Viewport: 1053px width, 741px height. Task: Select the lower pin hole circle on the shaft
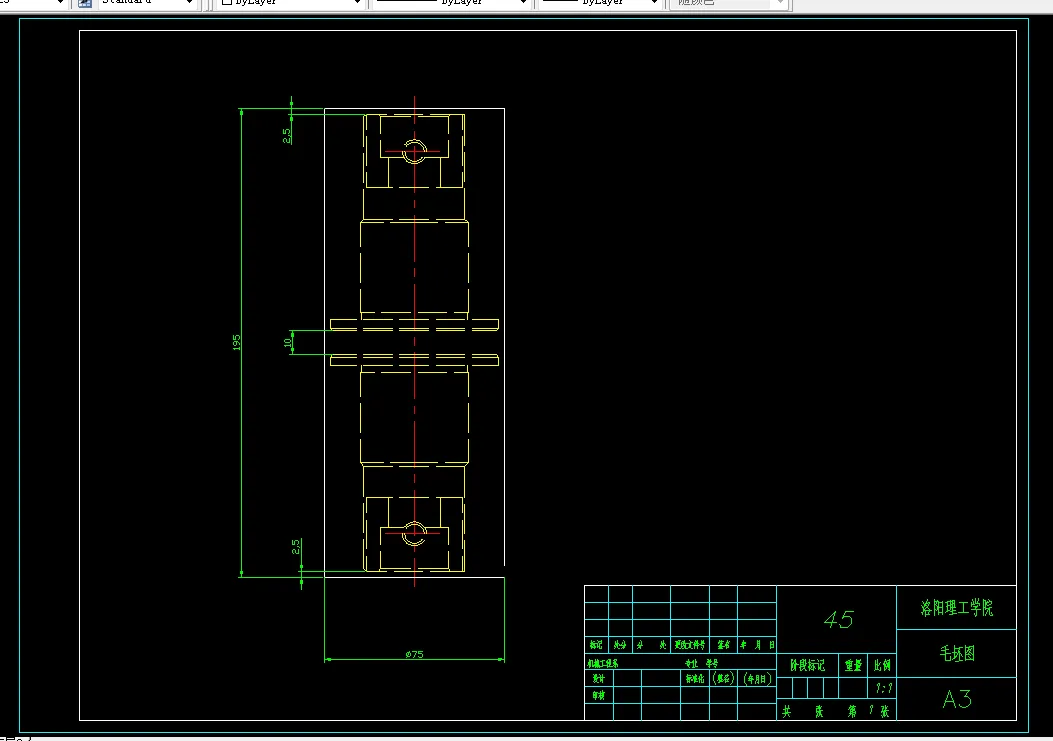414,533
